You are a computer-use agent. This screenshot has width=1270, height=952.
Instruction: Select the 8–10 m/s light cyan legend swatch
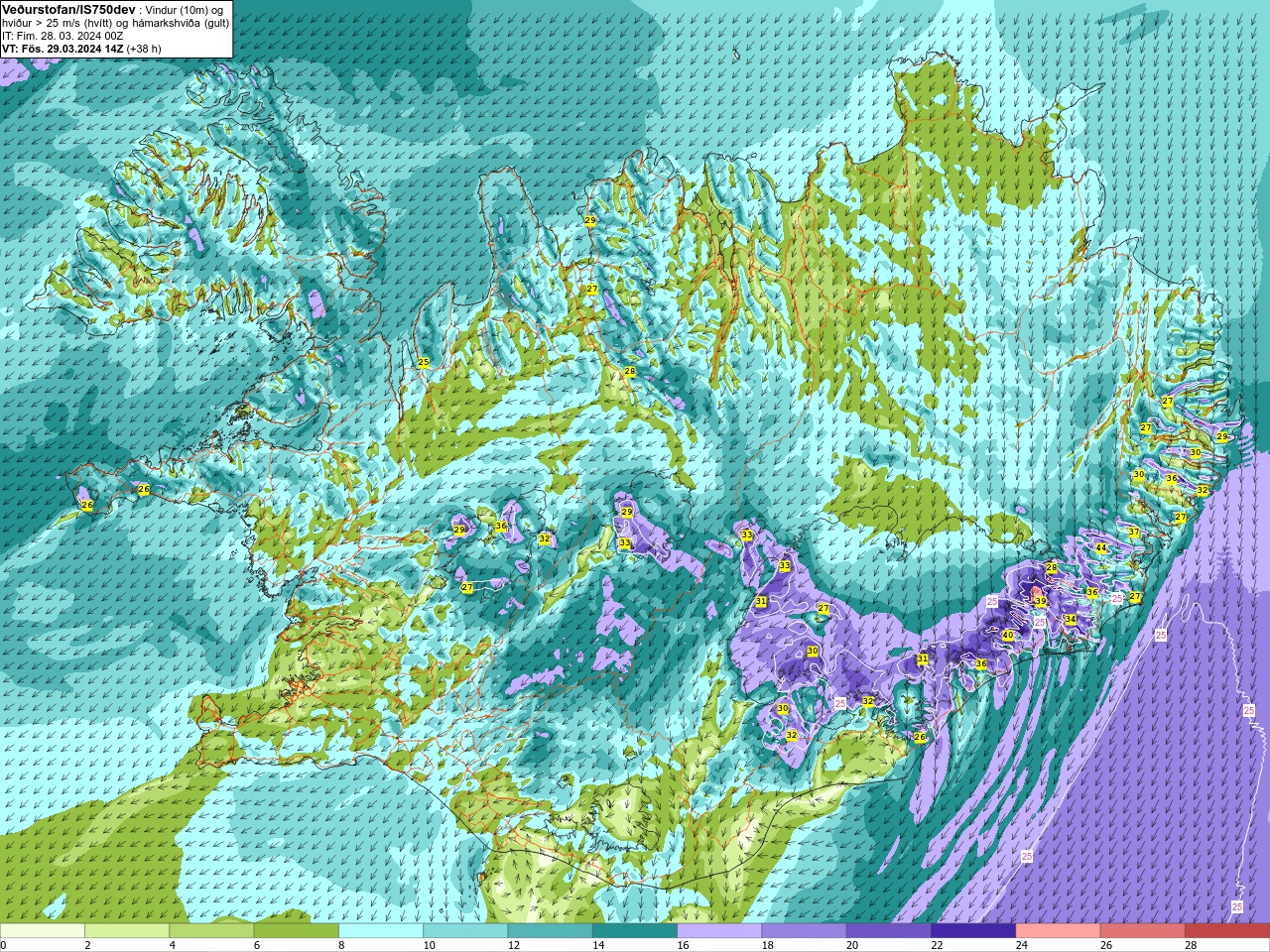[x=381, y=930]
